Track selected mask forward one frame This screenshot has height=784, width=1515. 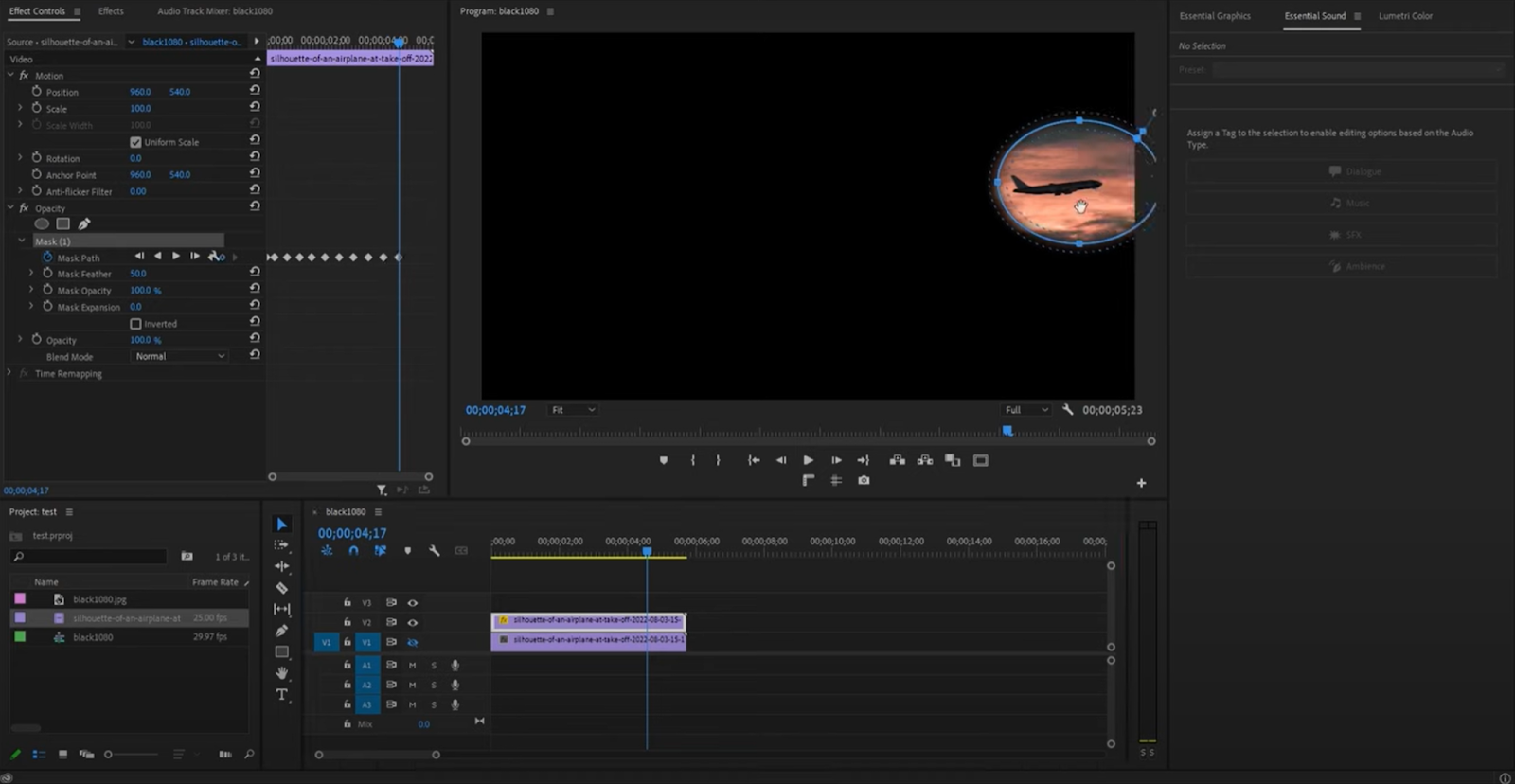pos(194,257)
